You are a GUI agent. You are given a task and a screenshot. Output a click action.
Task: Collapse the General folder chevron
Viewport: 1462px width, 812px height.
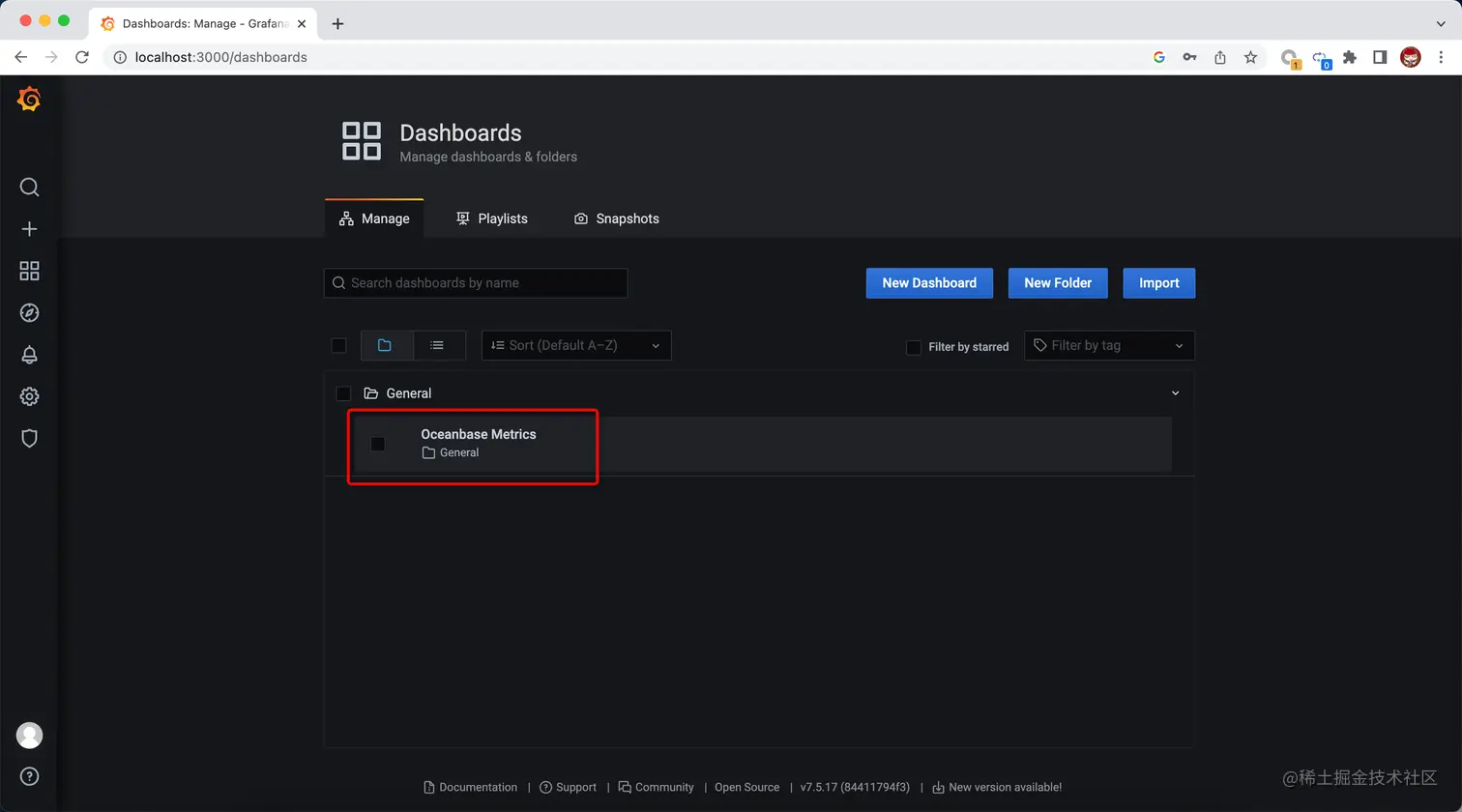(x=1175, y=393)
